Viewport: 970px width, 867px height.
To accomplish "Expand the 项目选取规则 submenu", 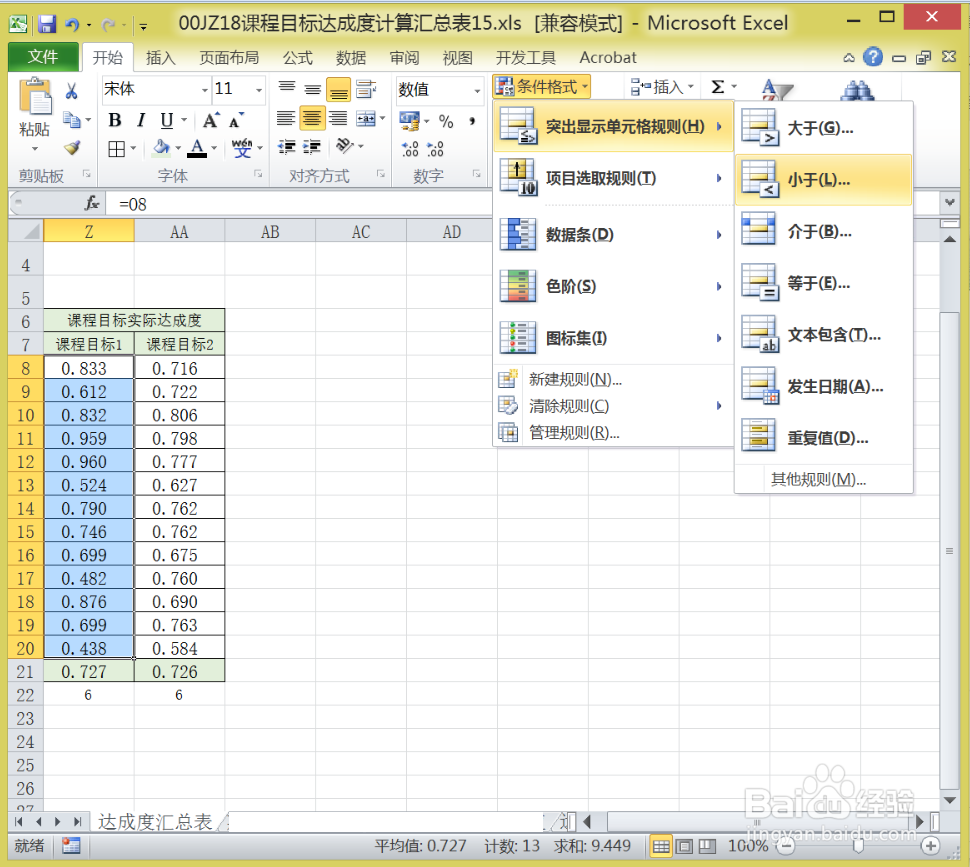I will point(613,179).
